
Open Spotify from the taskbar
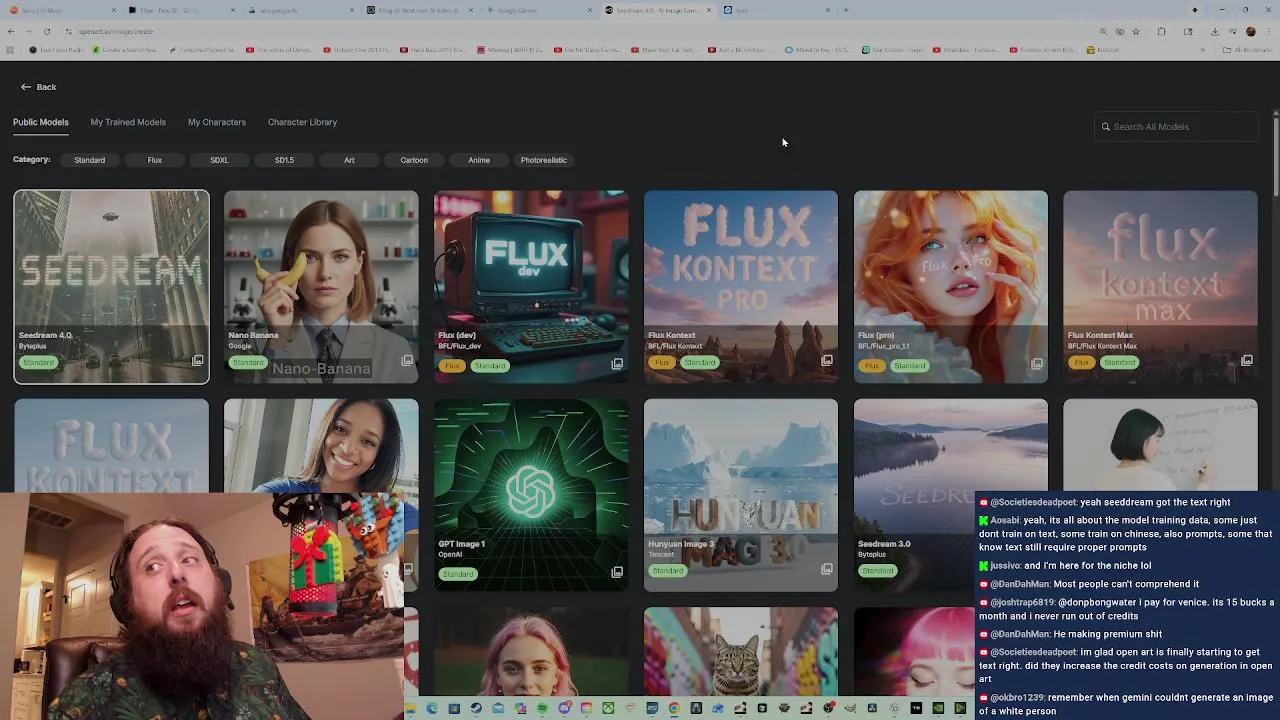(x=542, y=708)
